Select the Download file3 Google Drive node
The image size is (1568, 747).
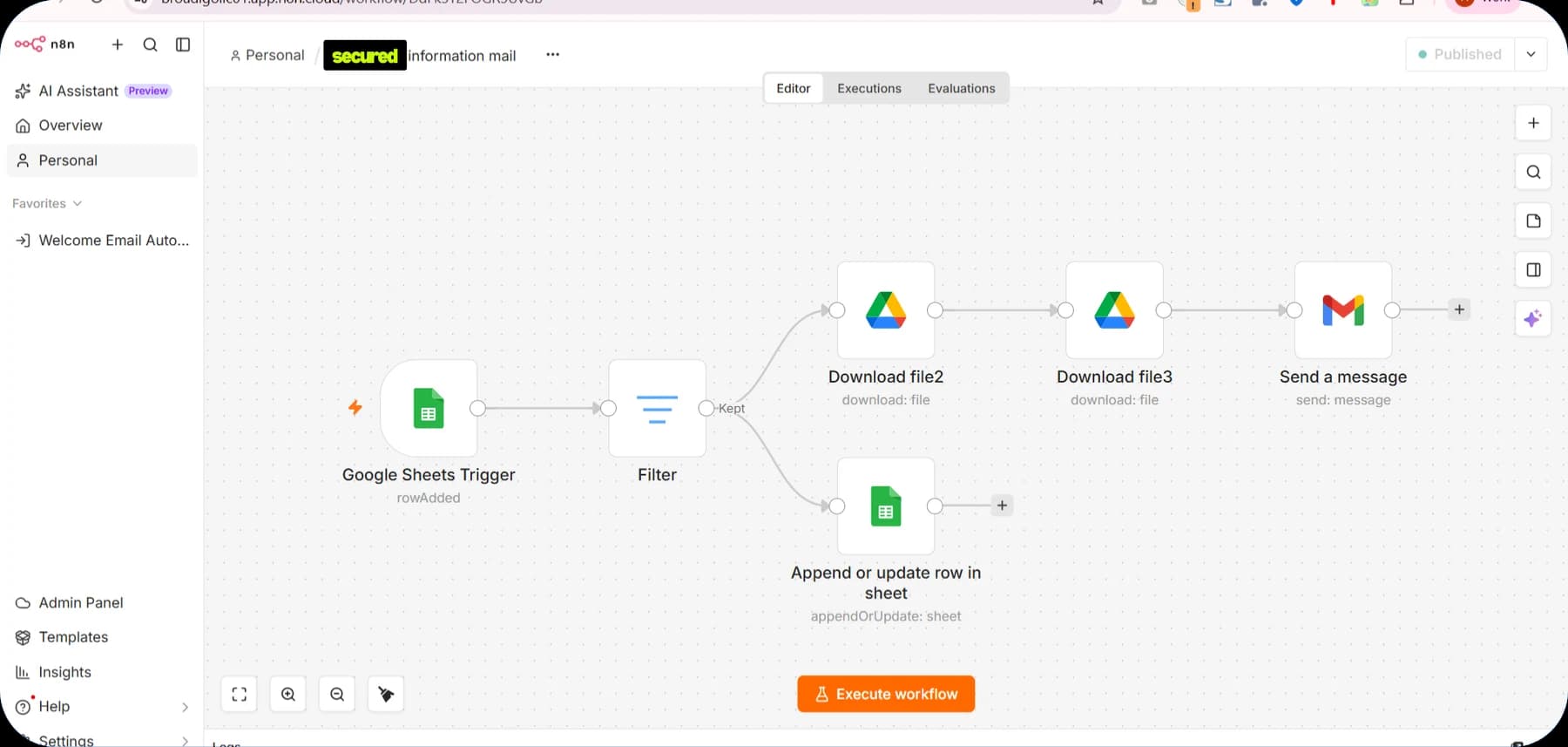[x=1114, y=310]
